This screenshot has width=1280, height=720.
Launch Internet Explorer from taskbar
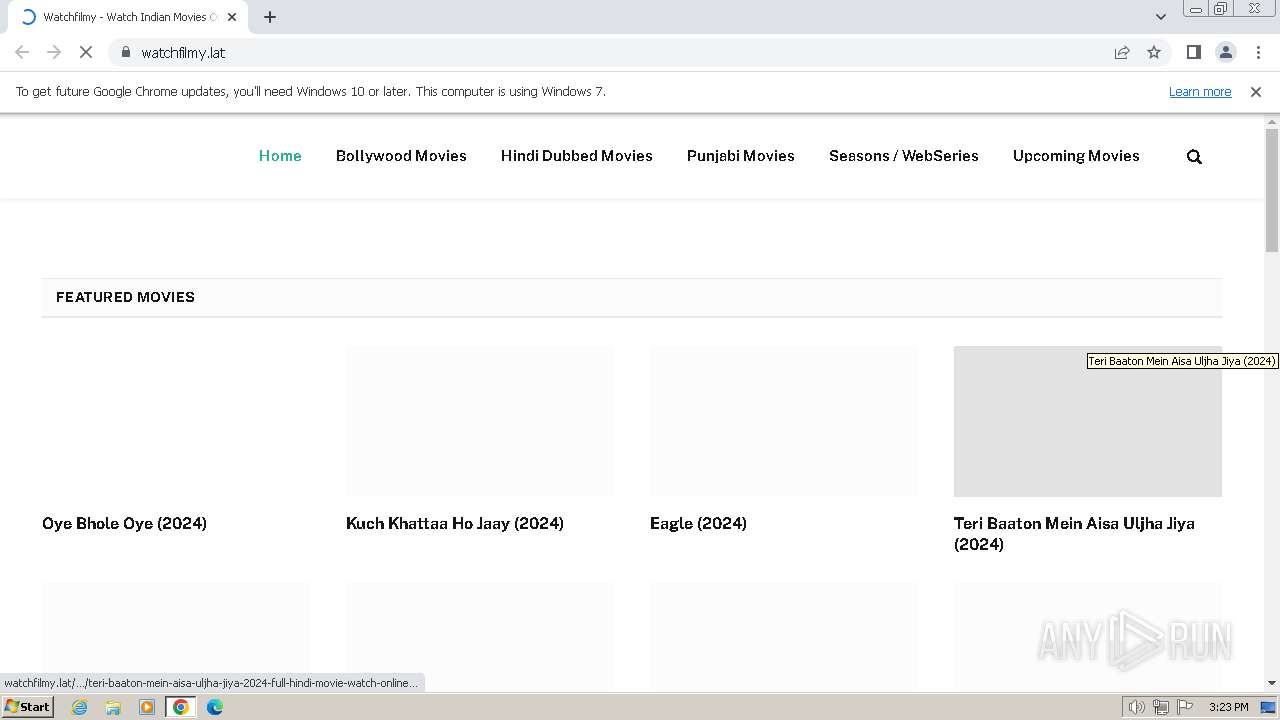pyautogui.click(x=79, y=707)
